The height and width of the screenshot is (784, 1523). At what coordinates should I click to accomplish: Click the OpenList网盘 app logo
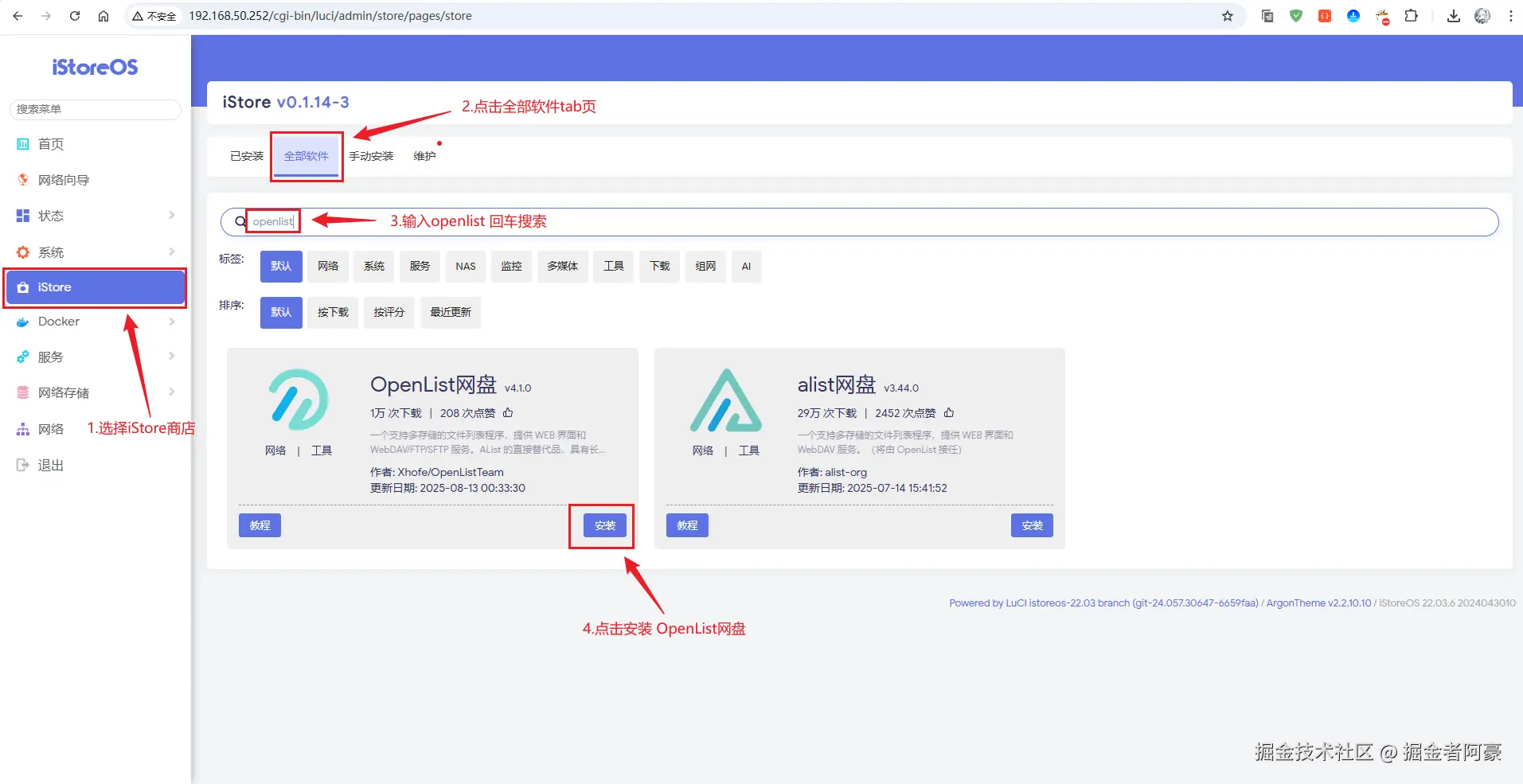tap(298, 400)
